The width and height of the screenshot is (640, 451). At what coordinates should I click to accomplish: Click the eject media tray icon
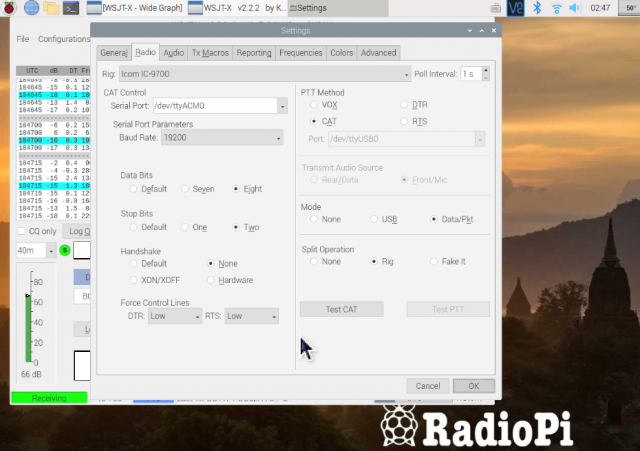[x=496, y=8]
